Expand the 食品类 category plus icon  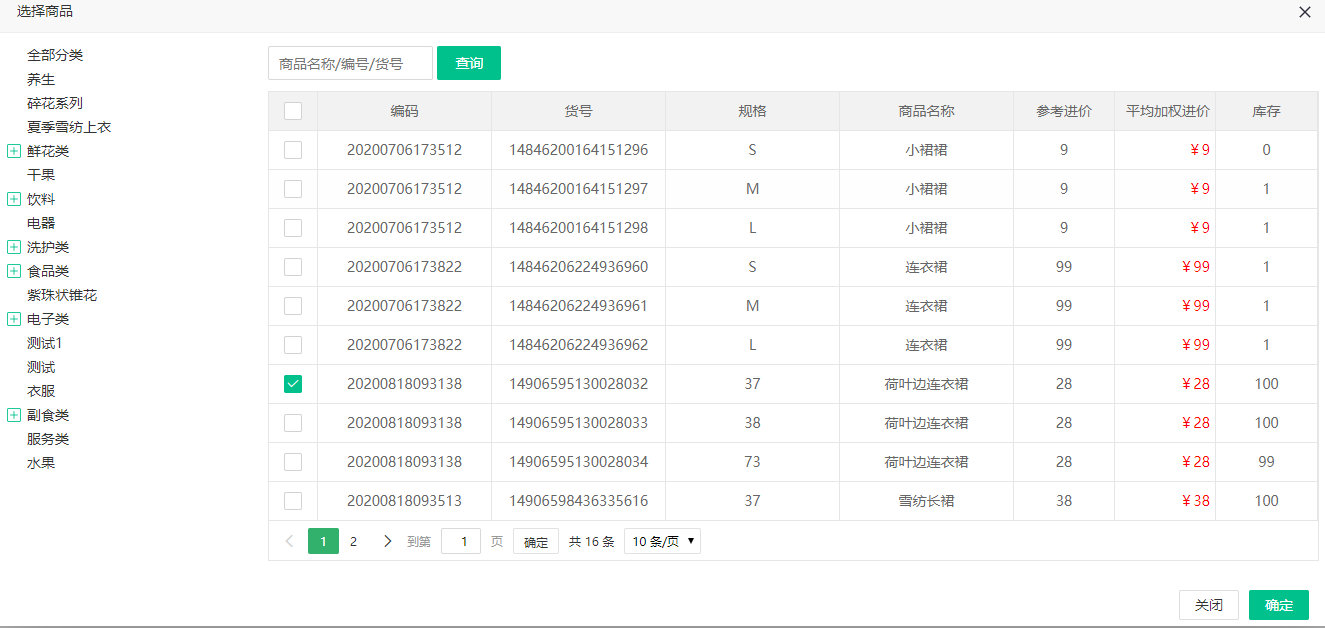[14, 271]
